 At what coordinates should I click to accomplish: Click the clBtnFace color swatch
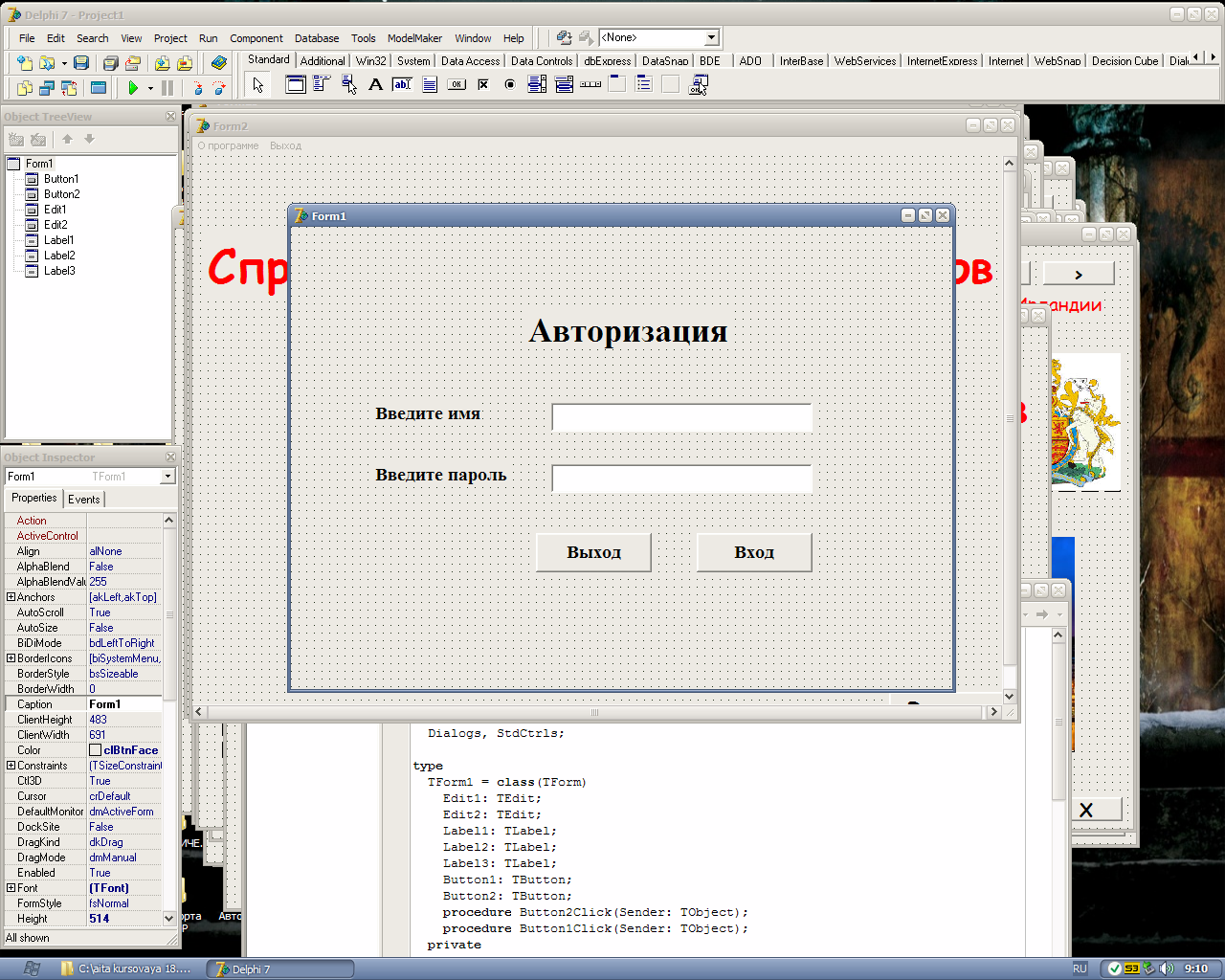point(96,750)
